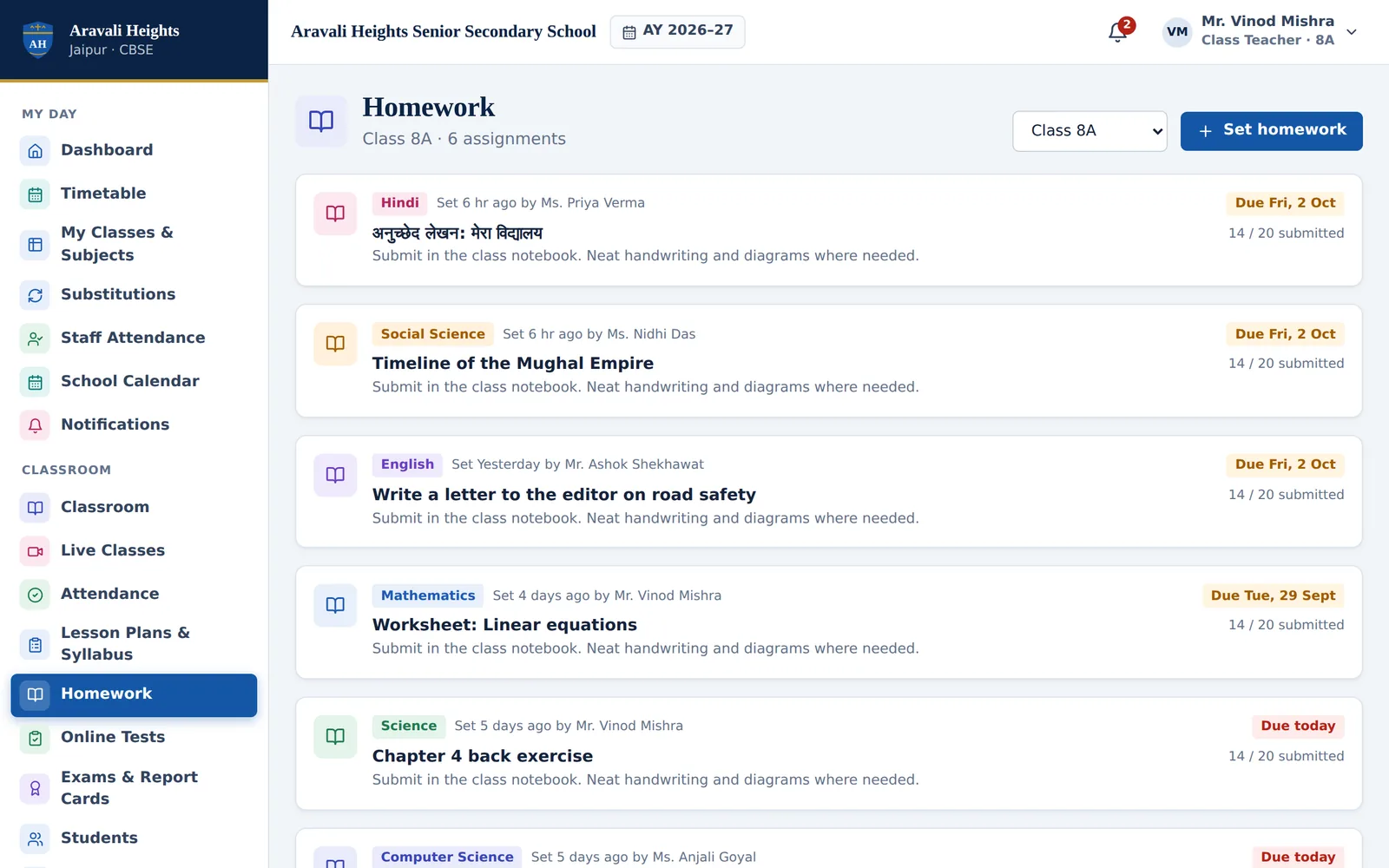
Task: Click the Hindi assignment book icon
Action: (x=335, y=214)
